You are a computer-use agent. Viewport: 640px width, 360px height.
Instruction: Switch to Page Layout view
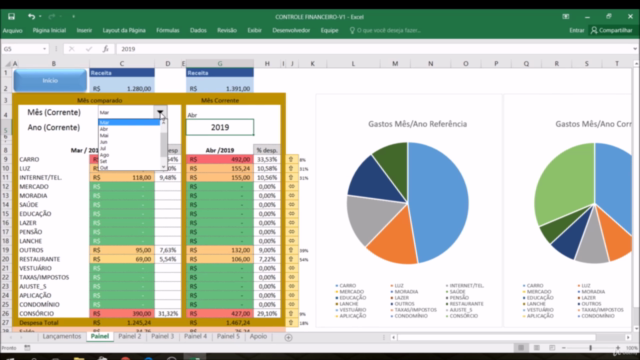pyautogui.click(x=536, y=348)
